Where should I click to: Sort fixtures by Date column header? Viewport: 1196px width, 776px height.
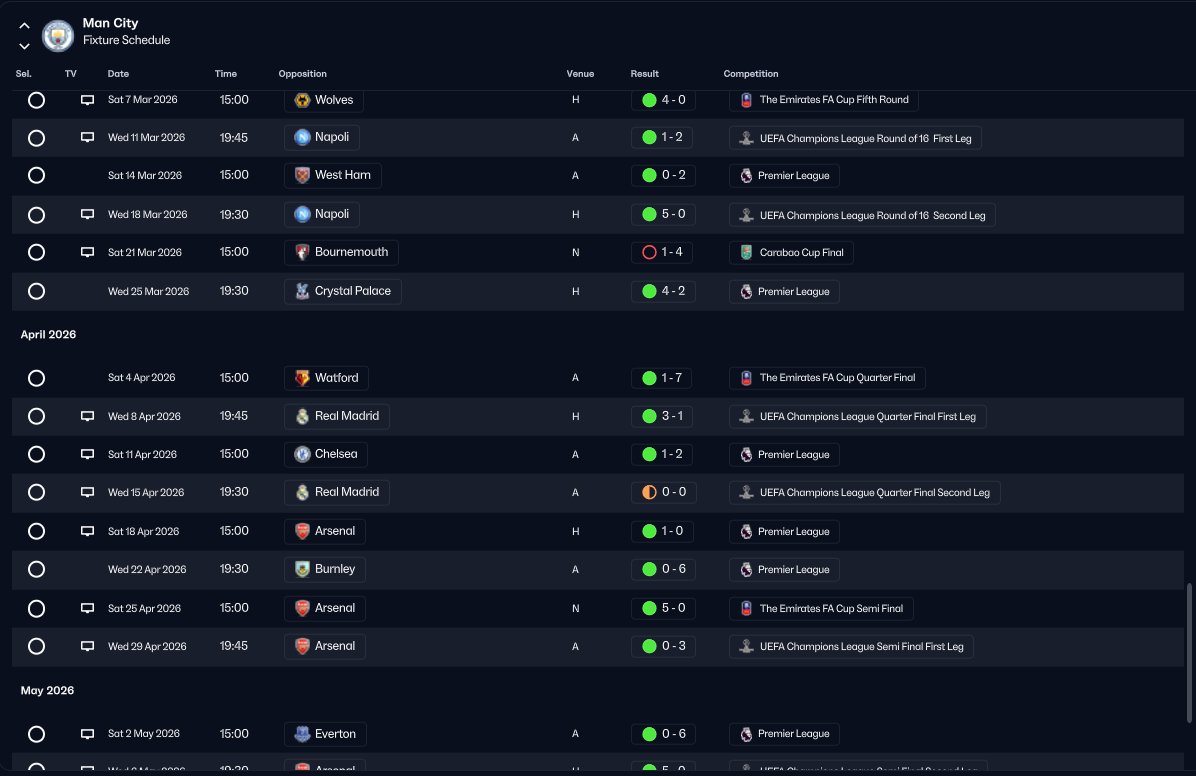pos(118,74)
